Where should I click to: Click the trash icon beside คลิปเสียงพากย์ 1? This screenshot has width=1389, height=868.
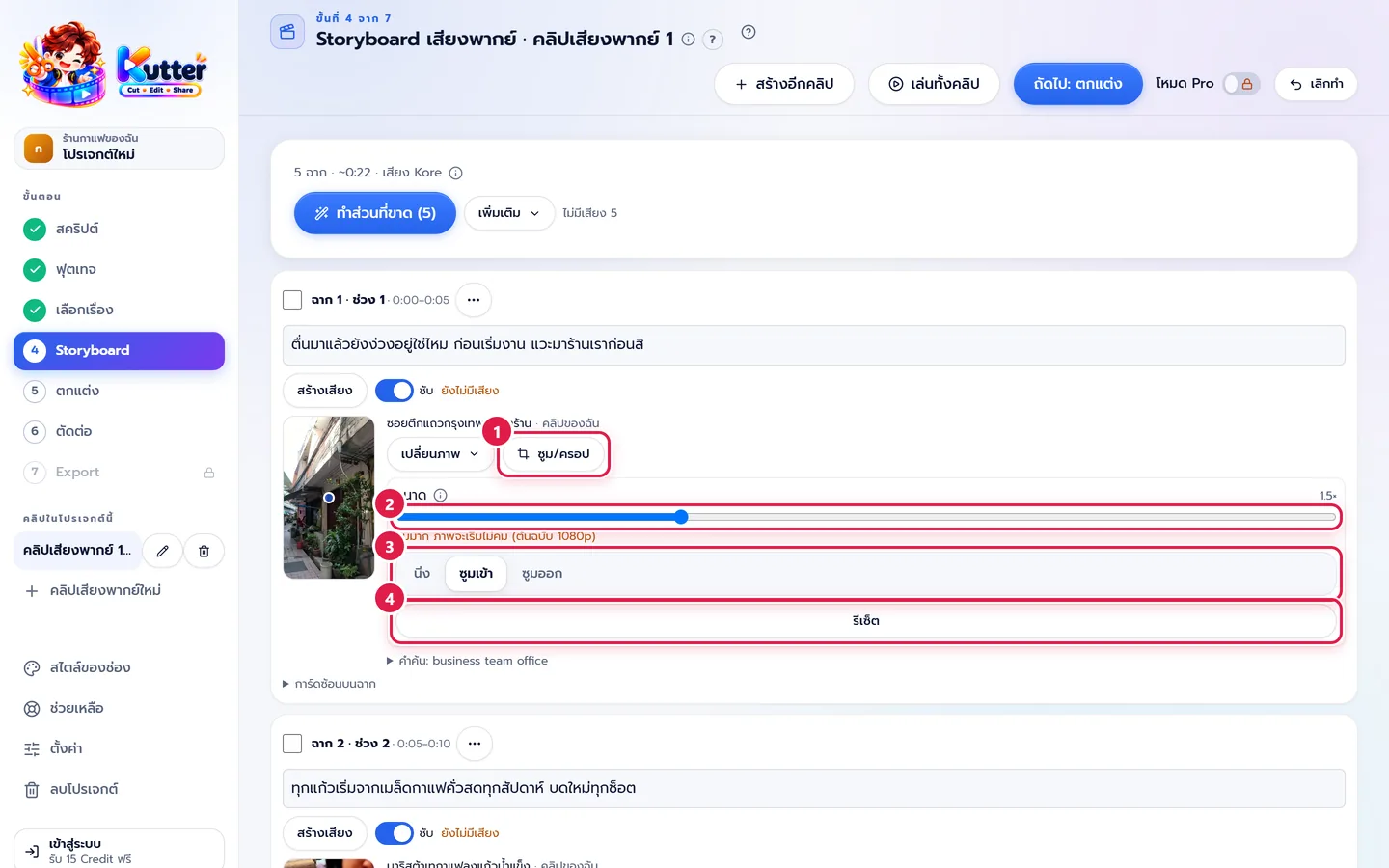click(204, 551)
